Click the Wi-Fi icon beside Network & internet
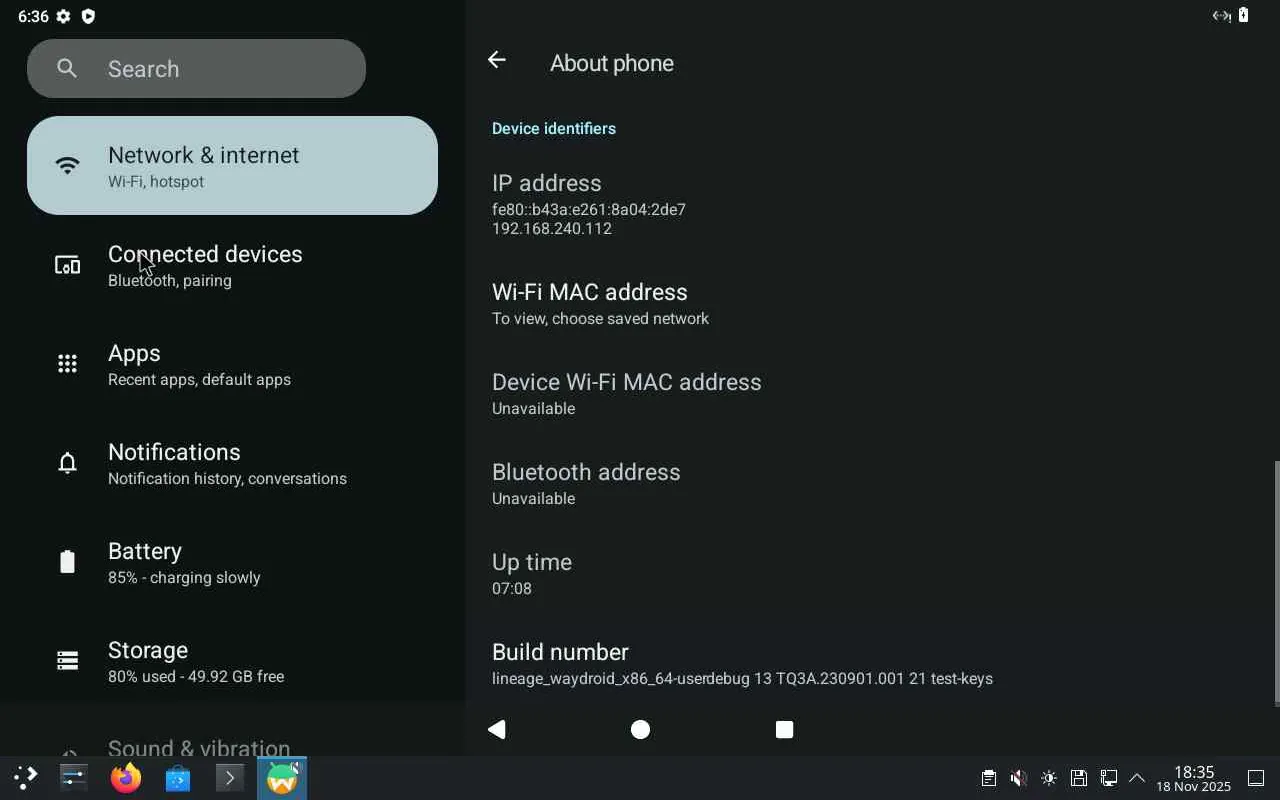This screenshot has height=800, width=1280. pos(67,166)
